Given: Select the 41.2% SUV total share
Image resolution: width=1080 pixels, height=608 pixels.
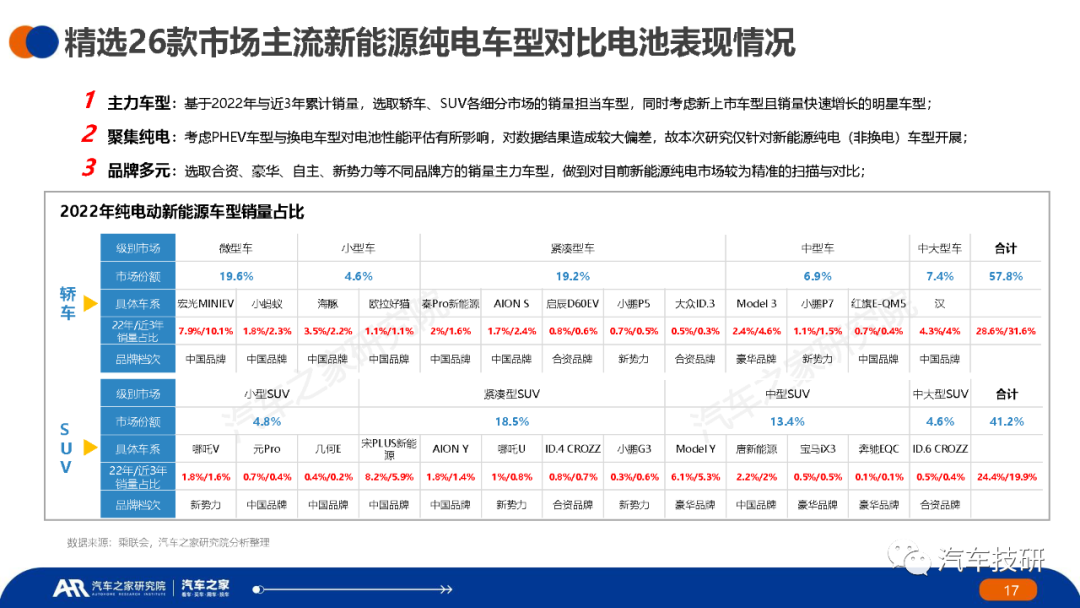Looking at the screenshot, I should [x=1006, y=421].
